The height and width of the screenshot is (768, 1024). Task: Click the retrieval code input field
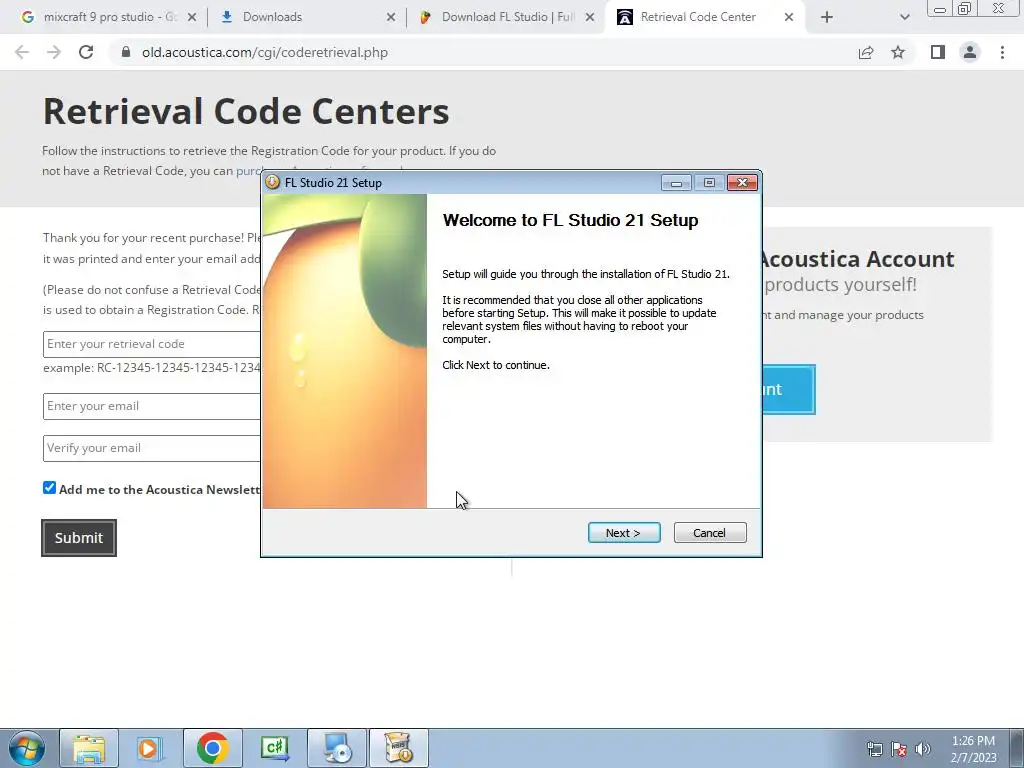pyautogui.click(x=152, y=344)
